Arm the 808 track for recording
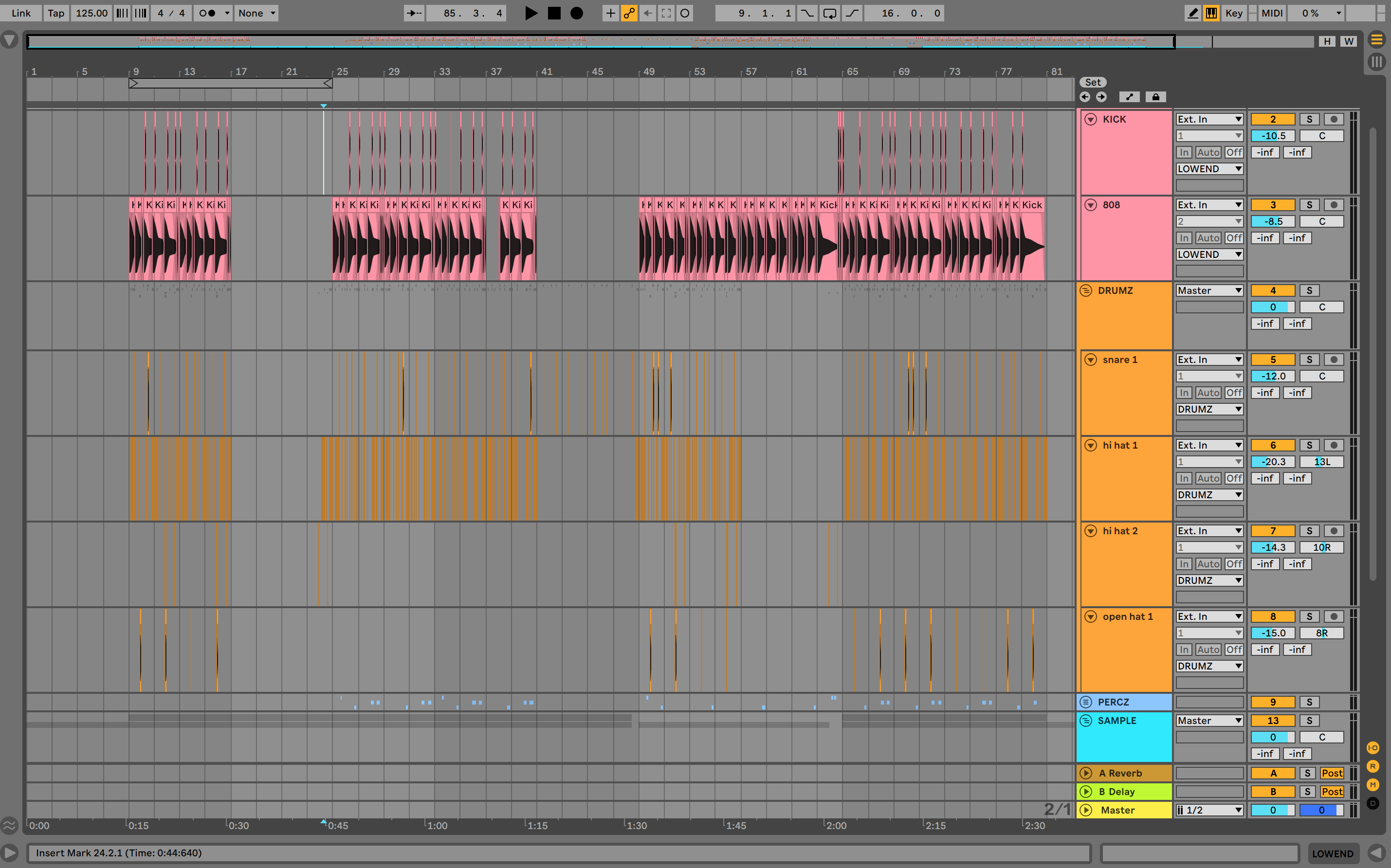Viewport: 1391px width, 868px height. [1334, 205]
